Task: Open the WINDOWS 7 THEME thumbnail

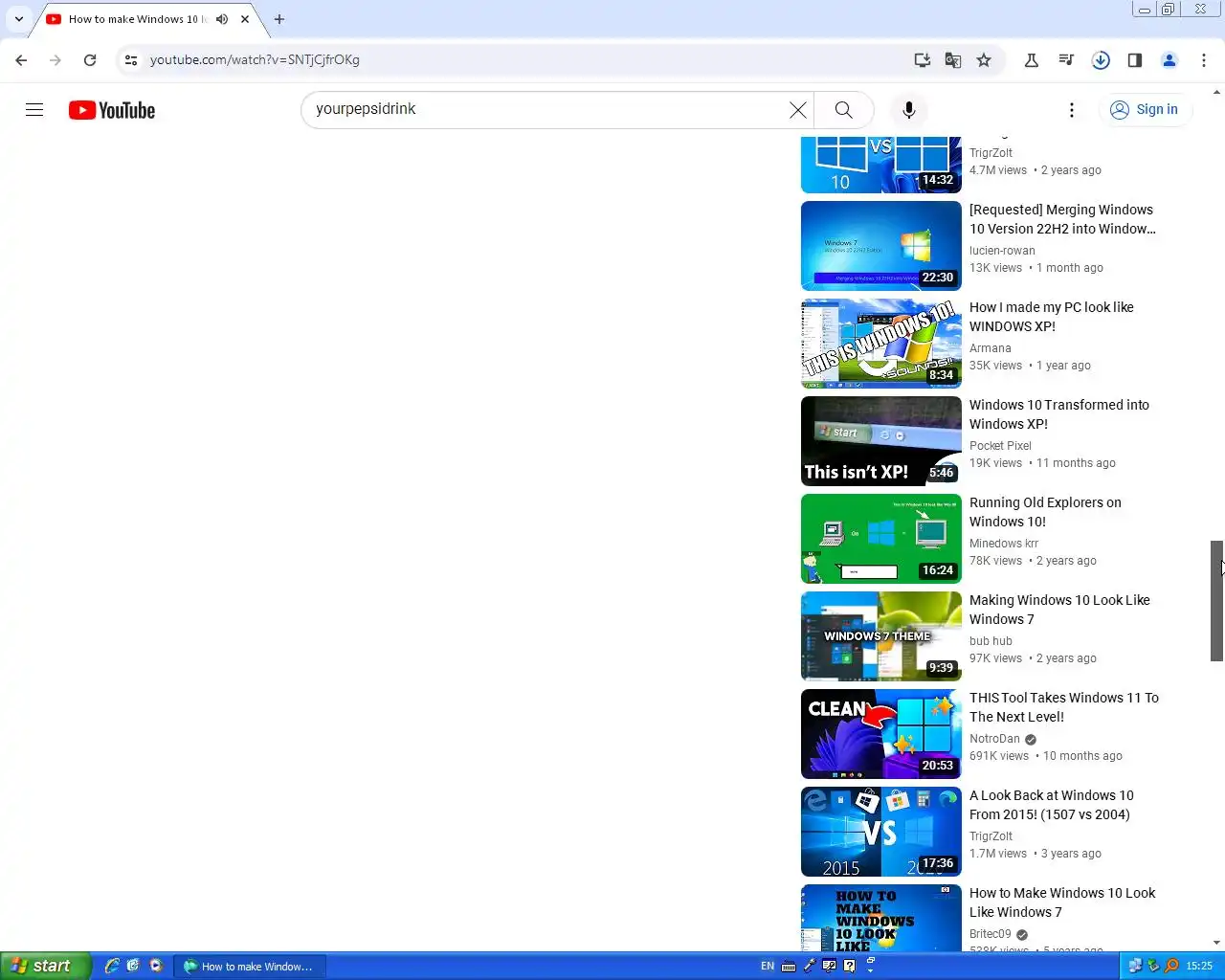Action: click(x=880, y=636)
